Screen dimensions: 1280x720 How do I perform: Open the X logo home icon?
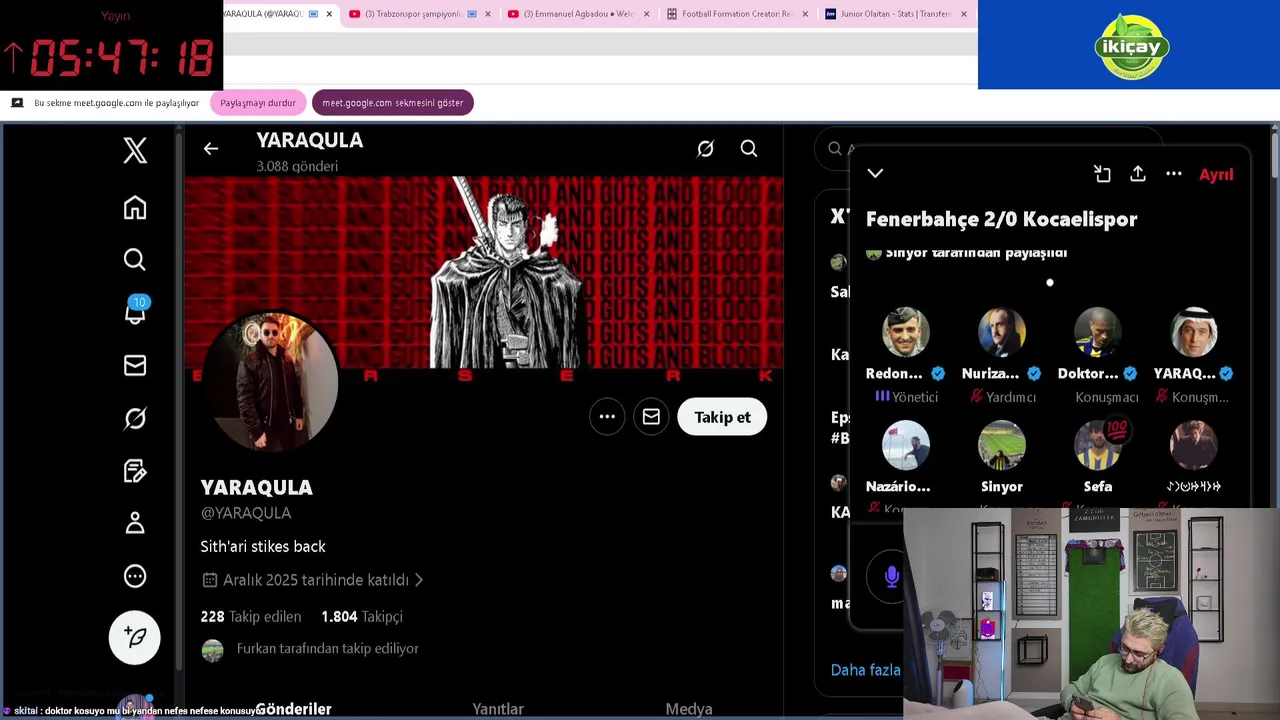pos(135,150)
